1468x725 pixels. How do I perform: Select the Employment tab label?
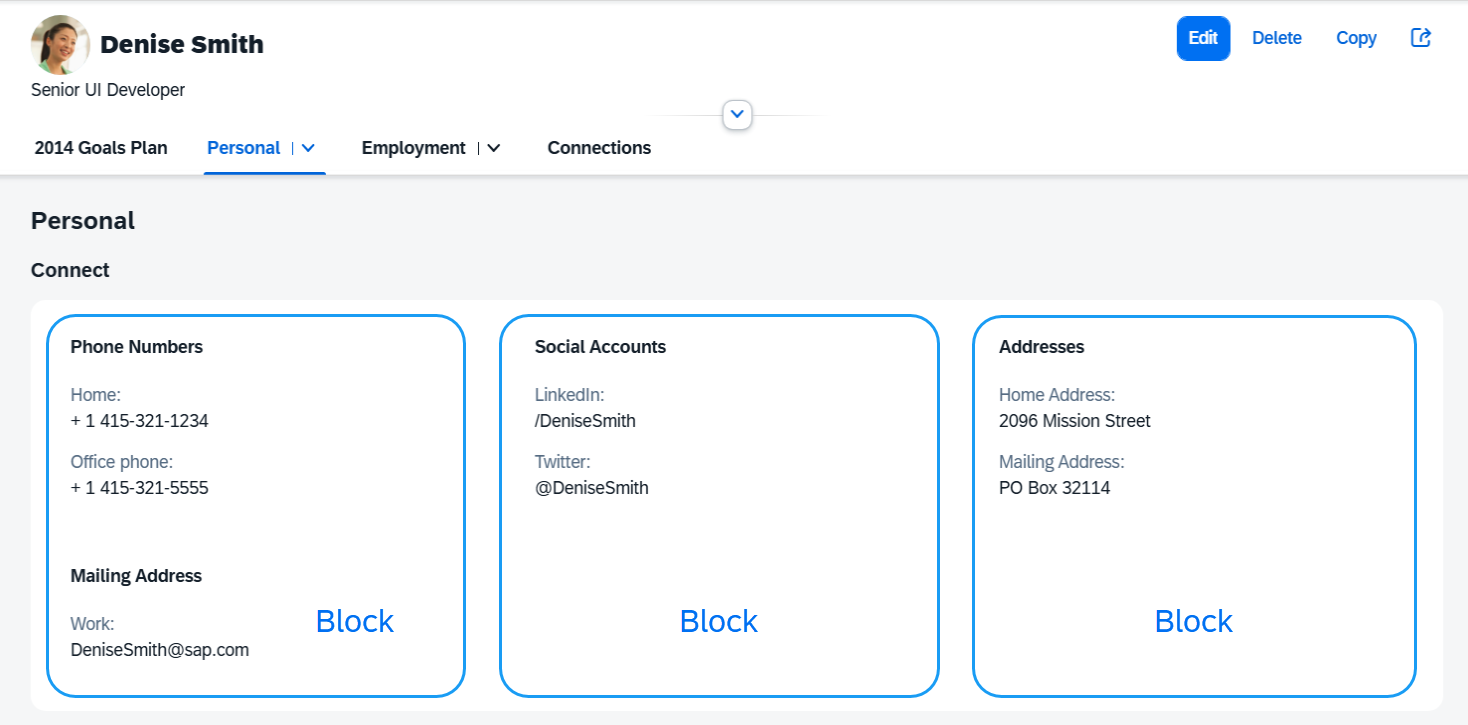(x=414, y=148)
